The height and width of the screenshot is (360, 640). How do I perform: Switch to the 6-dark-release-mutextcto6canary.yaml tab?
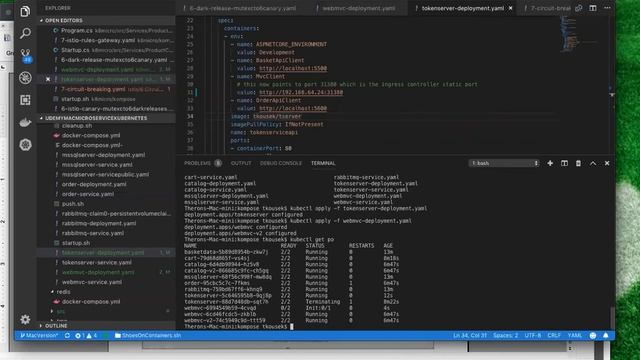(x=242, y=8)
